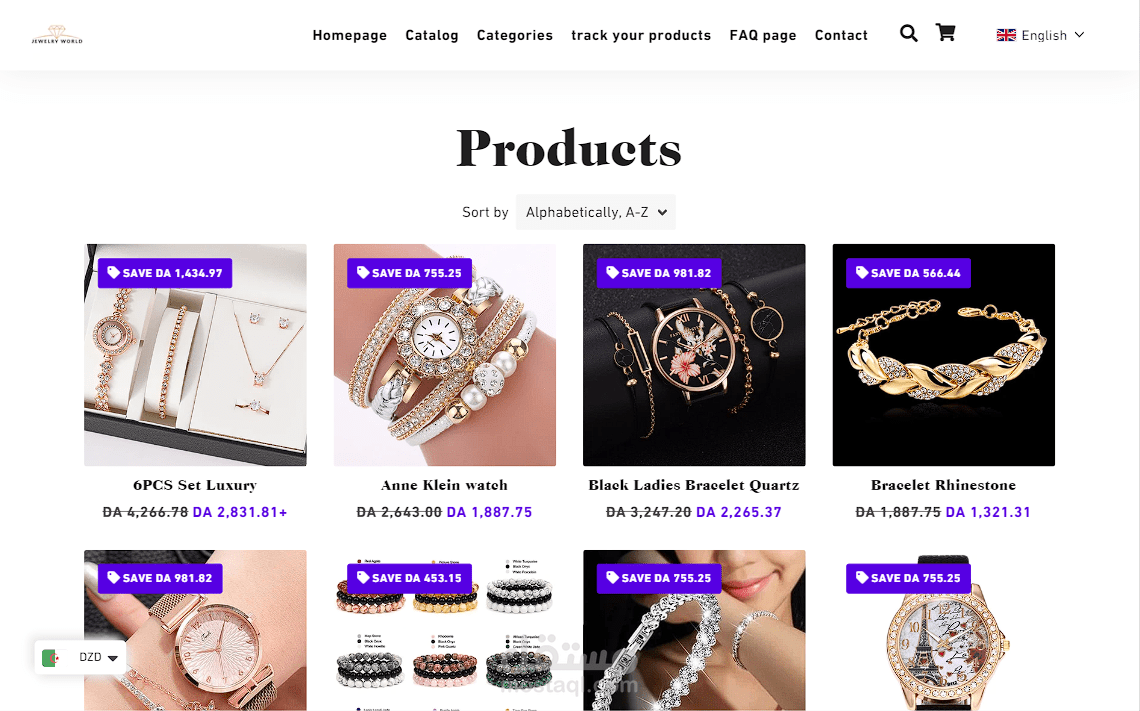This screenshot has height=711, width=1140.
Task: Open the Bracelet Rhinestone product image
Action: (x=944, y=355)
